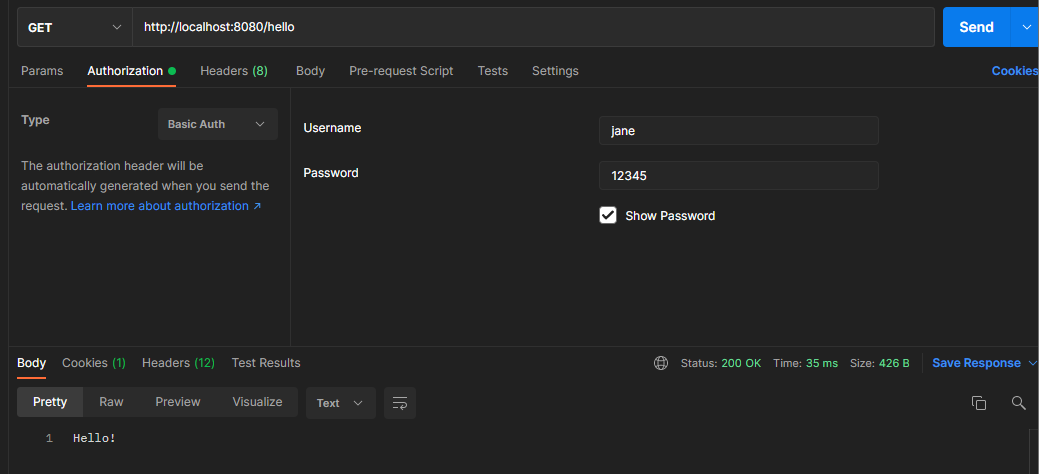Open the Text format dropdown
1039x474 pixels.
(x=341, y=403)
